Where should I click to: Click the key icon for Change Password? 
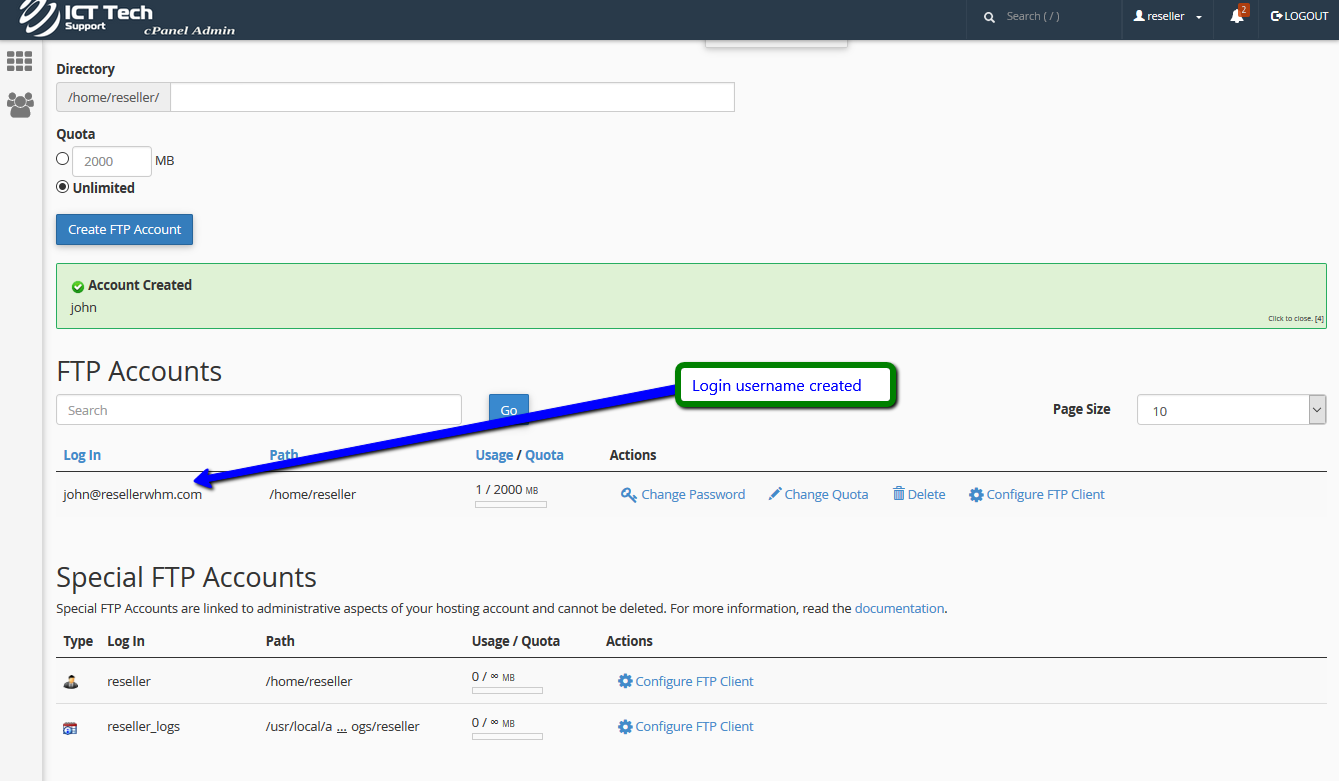(629, 495)
